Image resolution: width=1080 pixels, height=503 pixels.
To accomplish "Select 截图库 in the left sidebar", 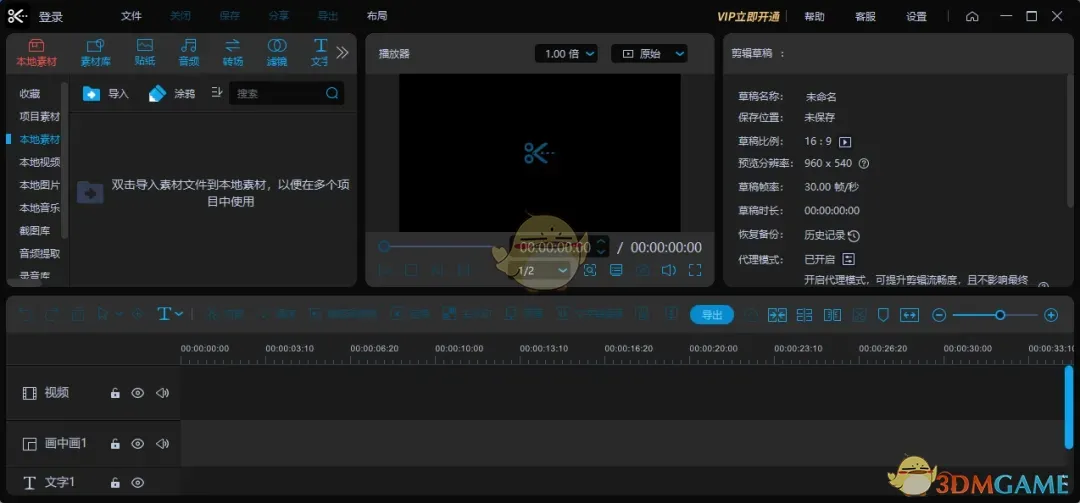I will tap(34, 230).
